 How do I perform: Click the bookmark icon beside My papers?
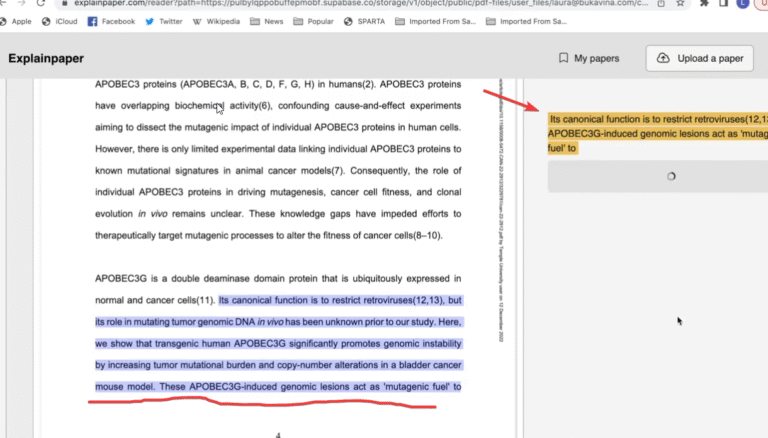563,59
